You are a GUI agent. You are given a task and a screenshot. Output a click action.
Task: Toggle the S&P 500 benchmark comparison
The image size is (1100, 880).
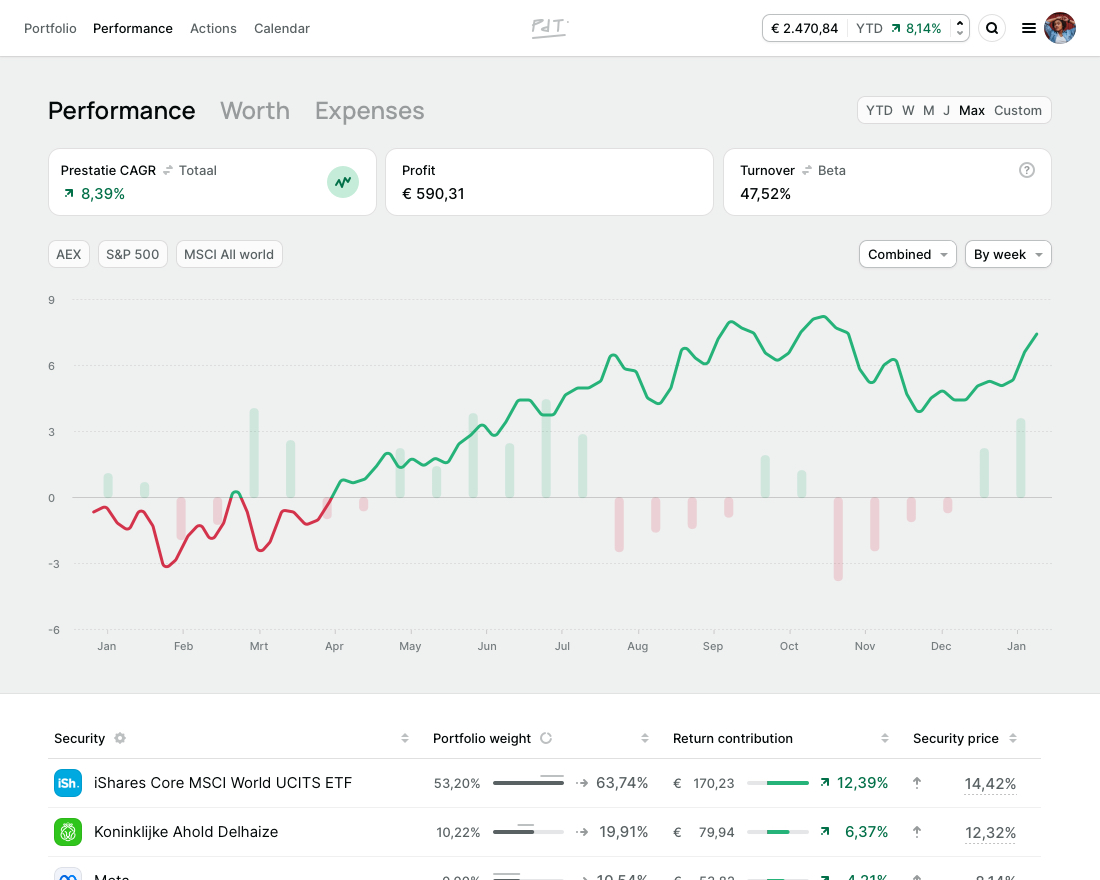coord(132,254)
